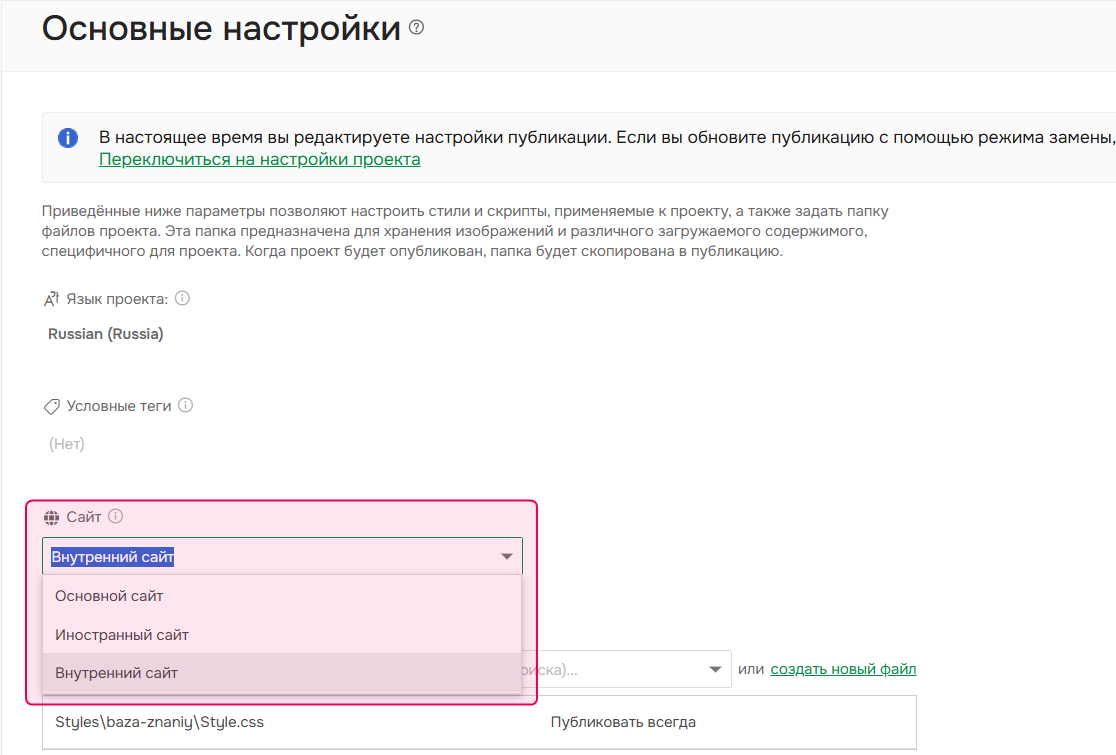Select the Russian (Russia) language value
1116x755 pixels.
click(105, 334)
